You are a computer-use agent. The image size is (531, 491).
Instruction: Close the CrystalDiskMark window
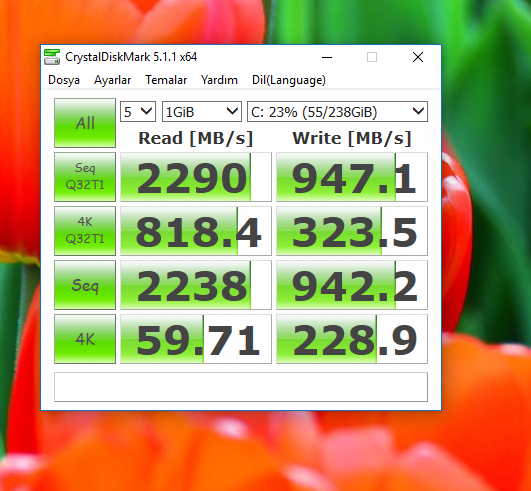click(418, 57)
